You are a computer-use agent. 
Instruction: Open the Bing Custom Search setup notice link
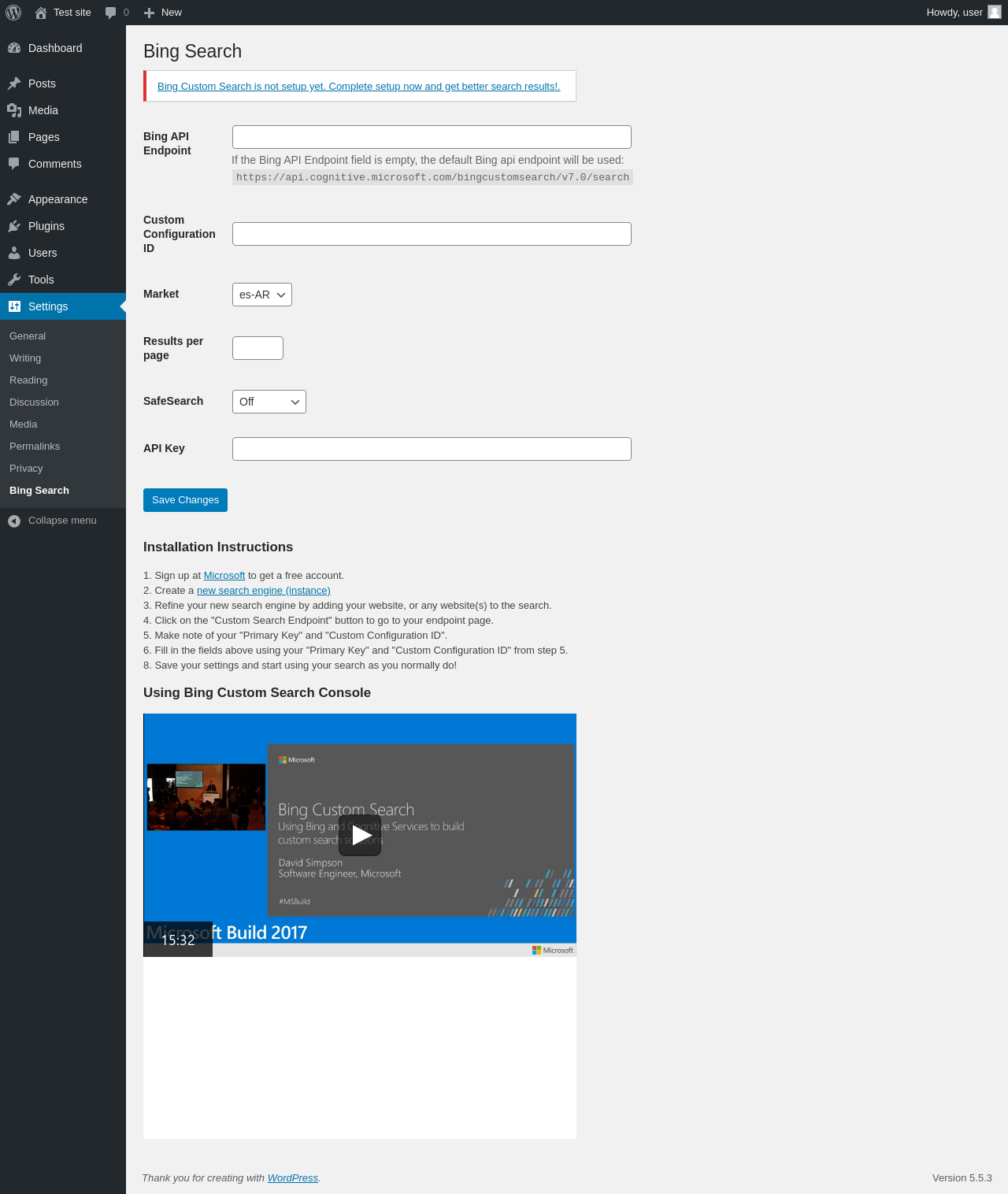point(359,87)
